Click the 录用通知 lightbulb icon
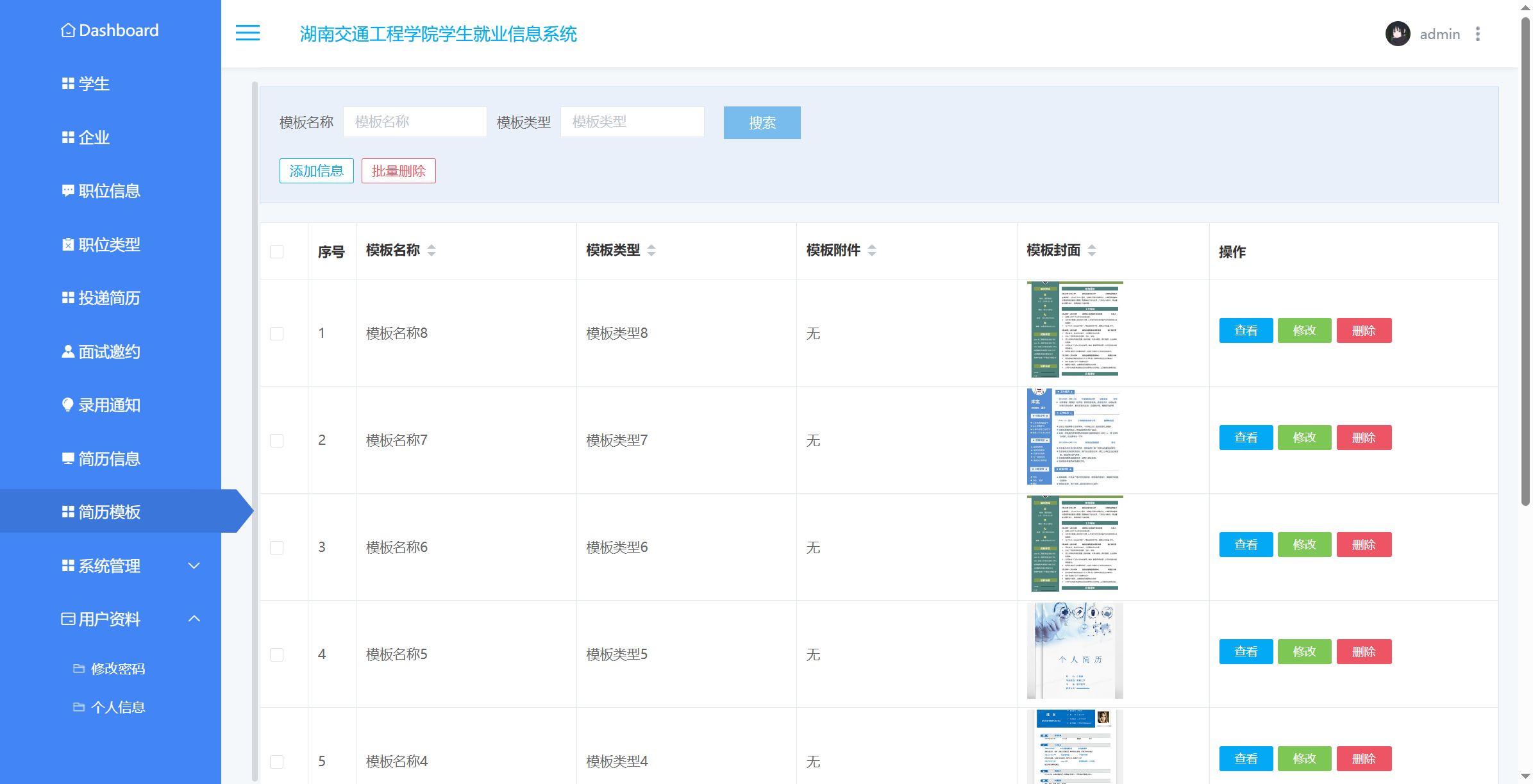The image size is (1533, 784). tap(68, 405)
